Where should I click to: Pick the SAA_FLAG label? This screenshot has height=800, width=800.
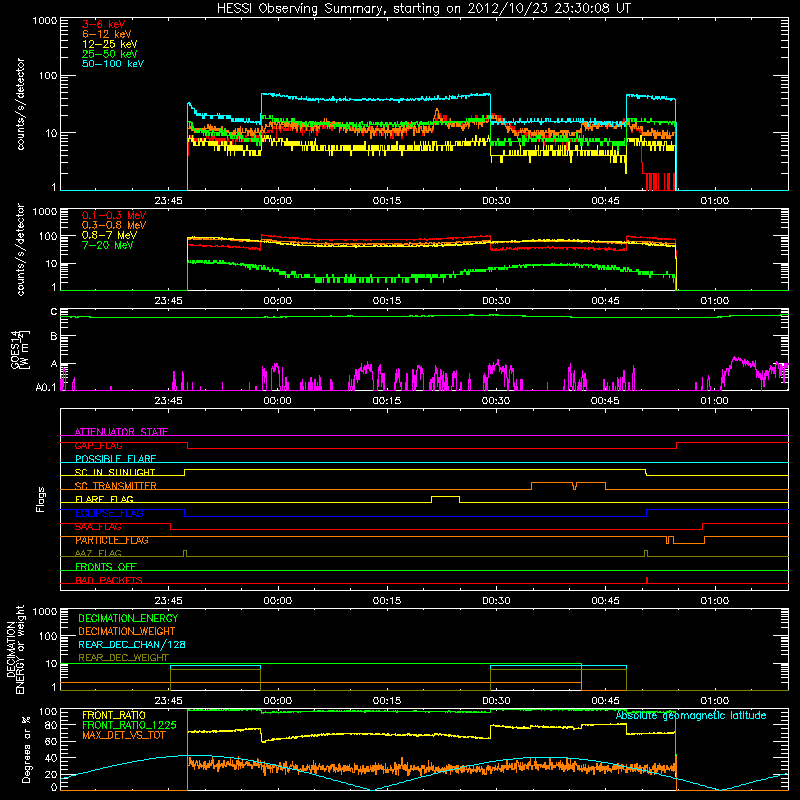pyautogui.click(x=98, y=527)
